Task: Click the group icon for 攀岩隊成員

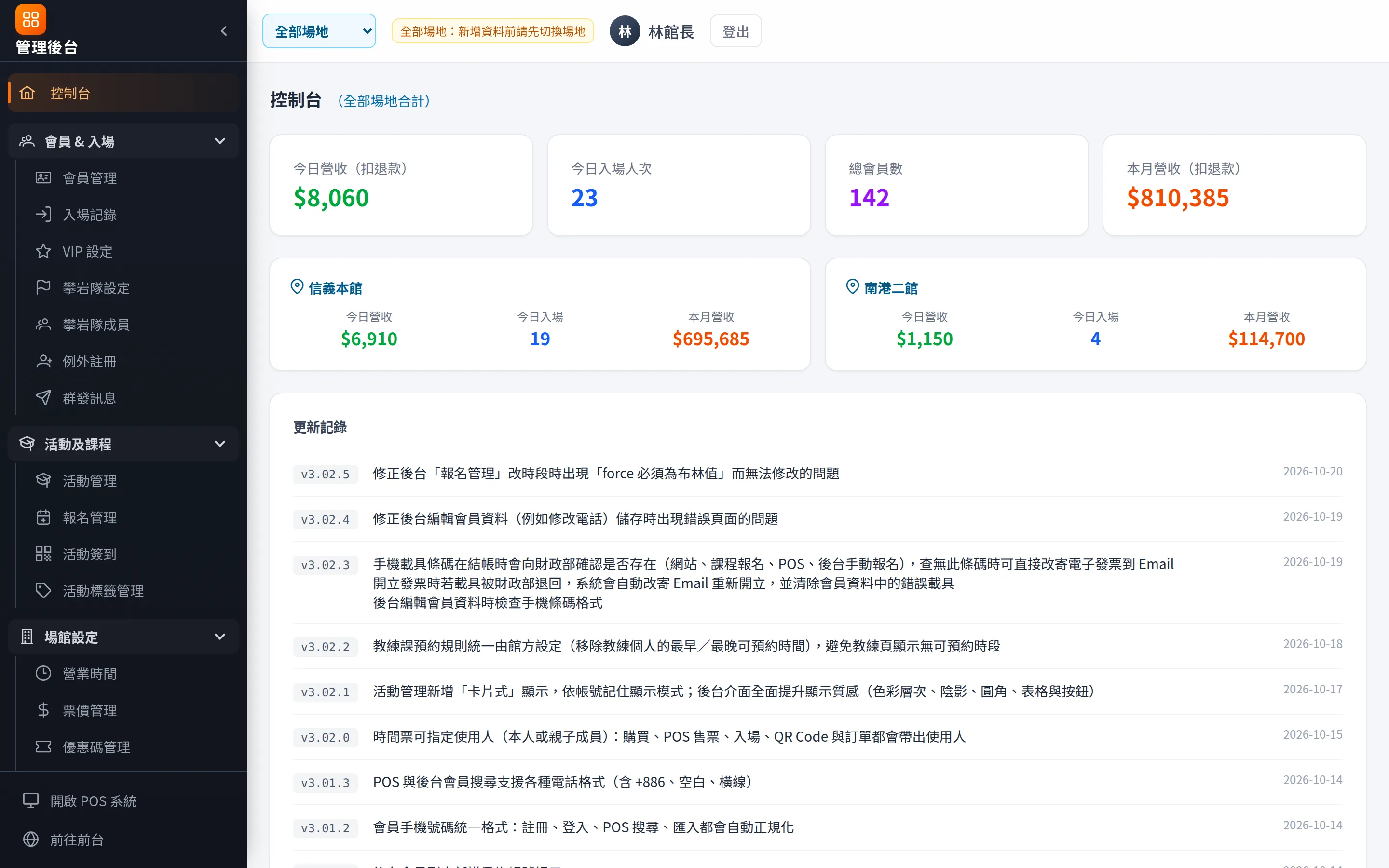Action: [43, 325]
